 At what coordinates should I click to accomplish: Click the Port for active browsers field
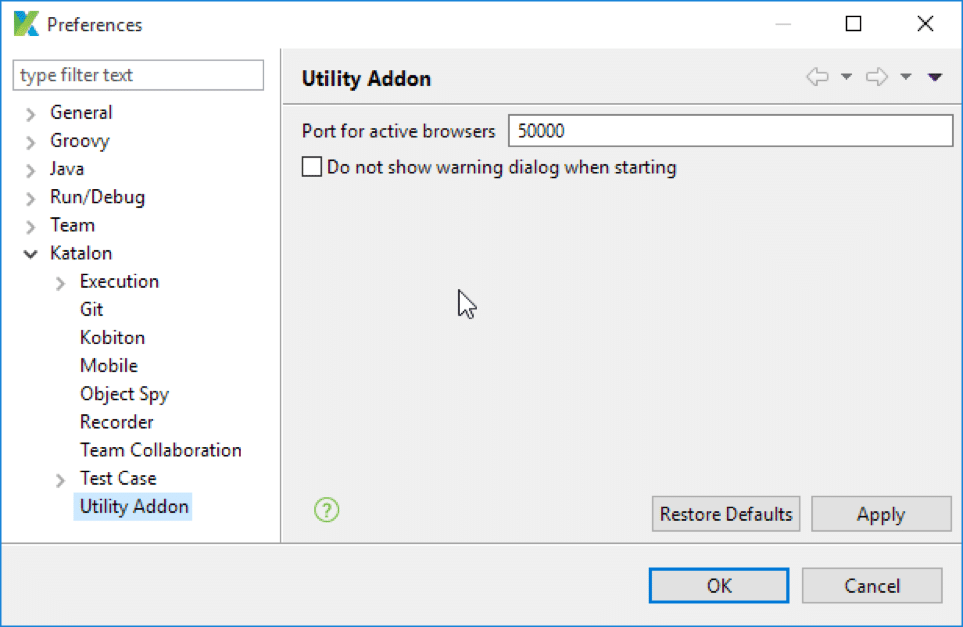(x=730, y=131)
